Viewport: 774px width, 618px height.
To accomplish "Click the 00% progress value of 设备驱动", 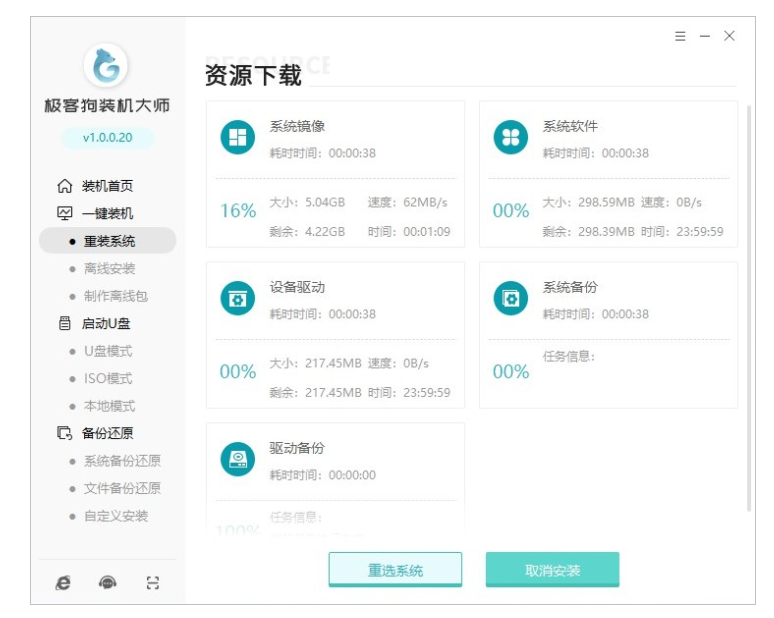I will coord(238,372).
